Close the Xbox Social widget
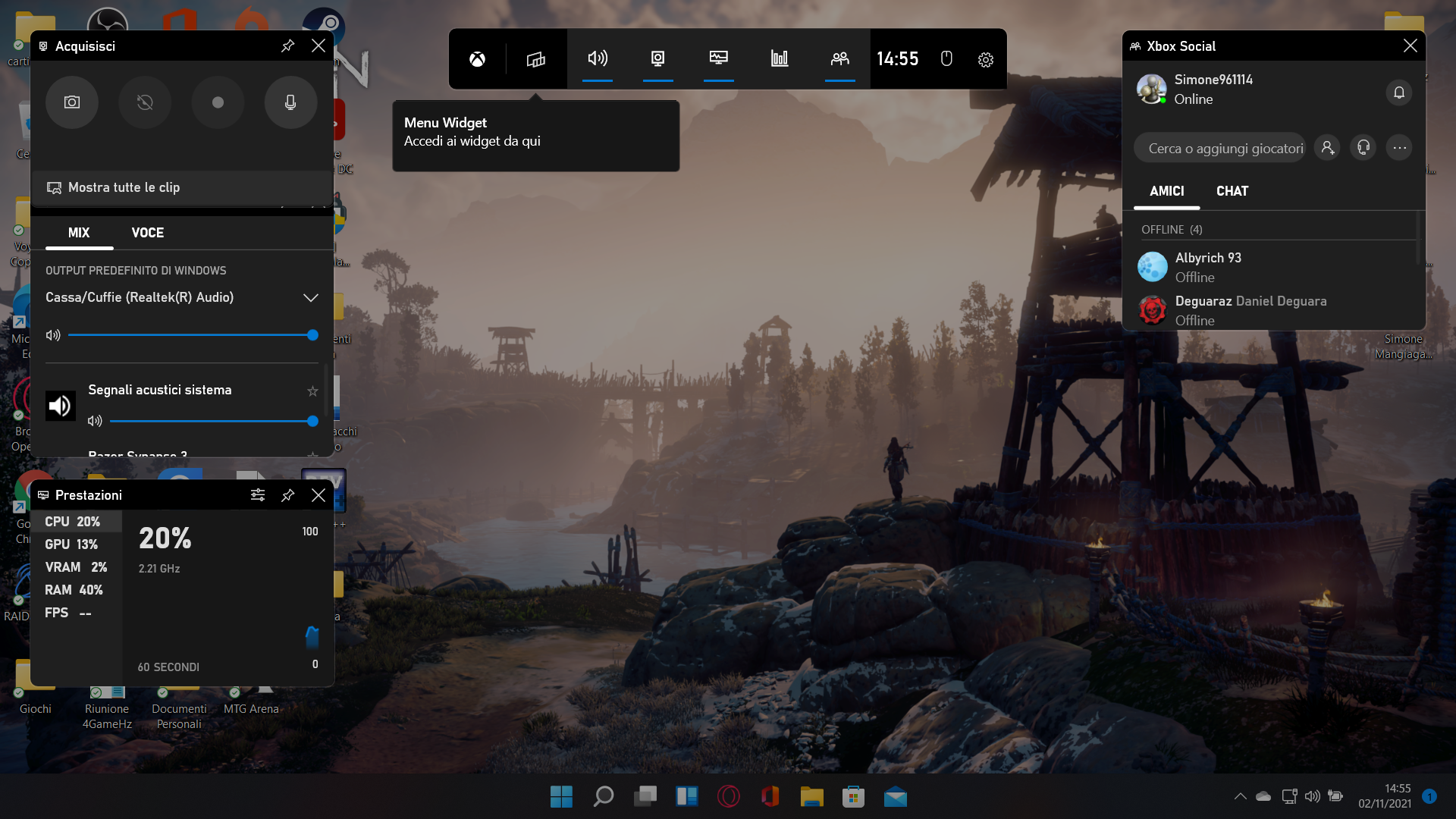 click(x=1410, y=46)
